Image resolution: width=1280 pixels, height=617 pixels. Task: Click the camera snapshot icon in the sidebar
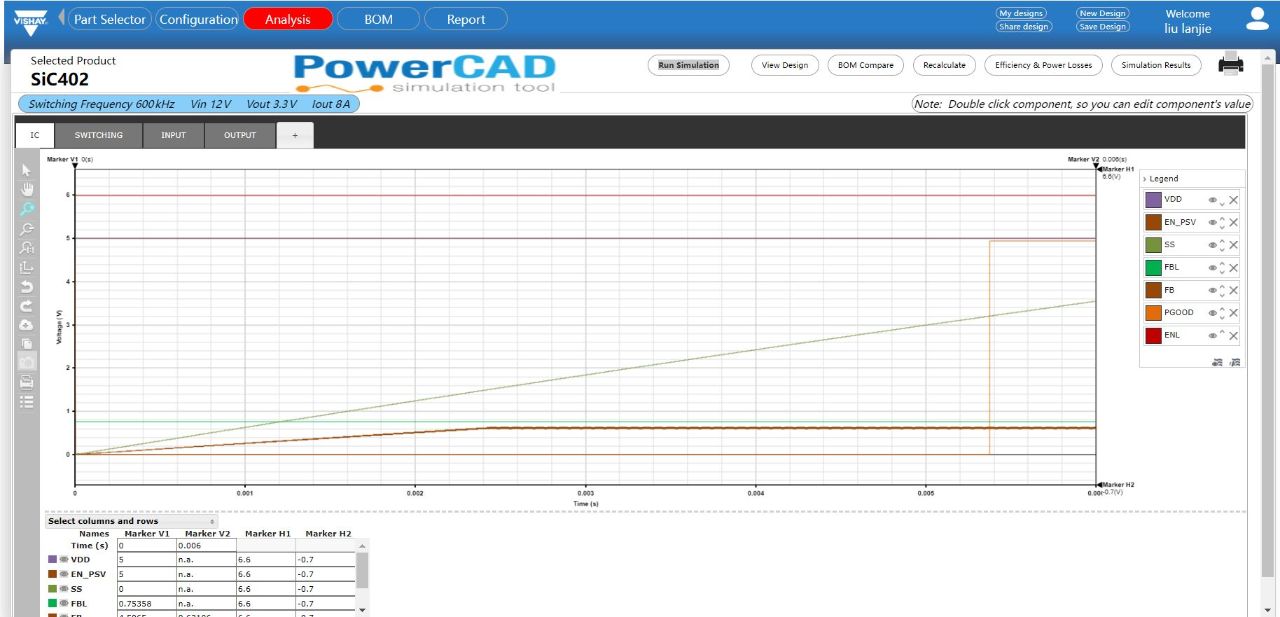28,361
